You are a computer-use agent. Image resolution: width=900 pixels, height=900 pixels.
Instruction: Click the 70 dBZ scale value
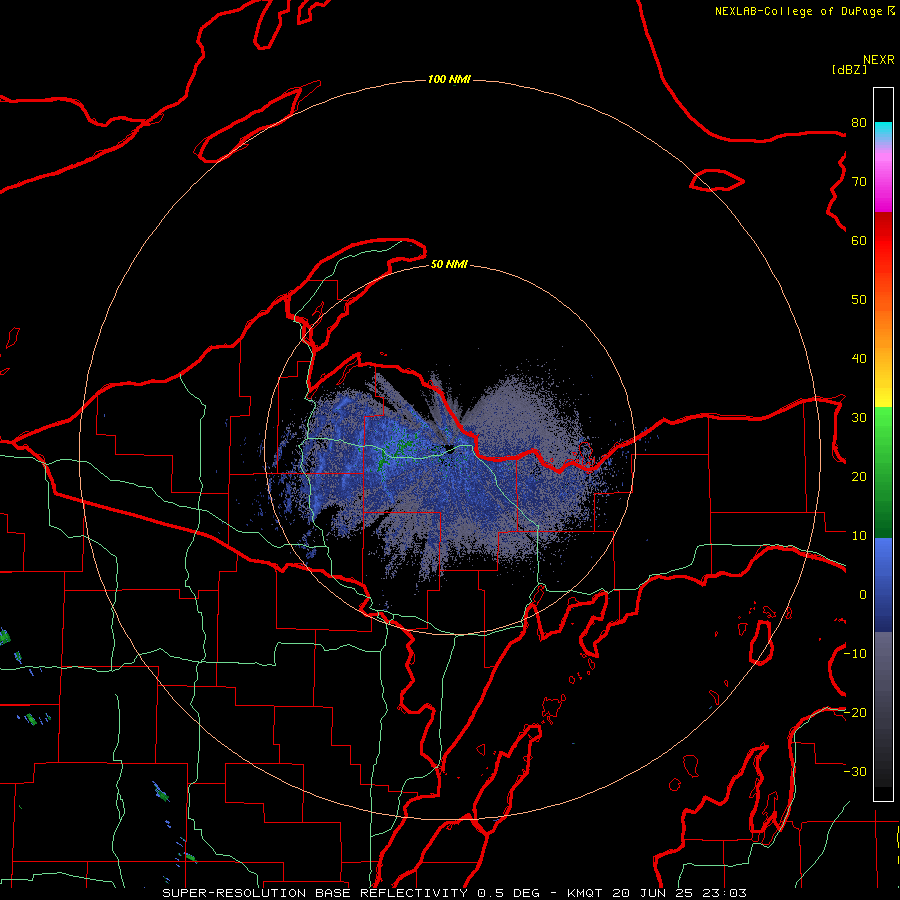859,181
